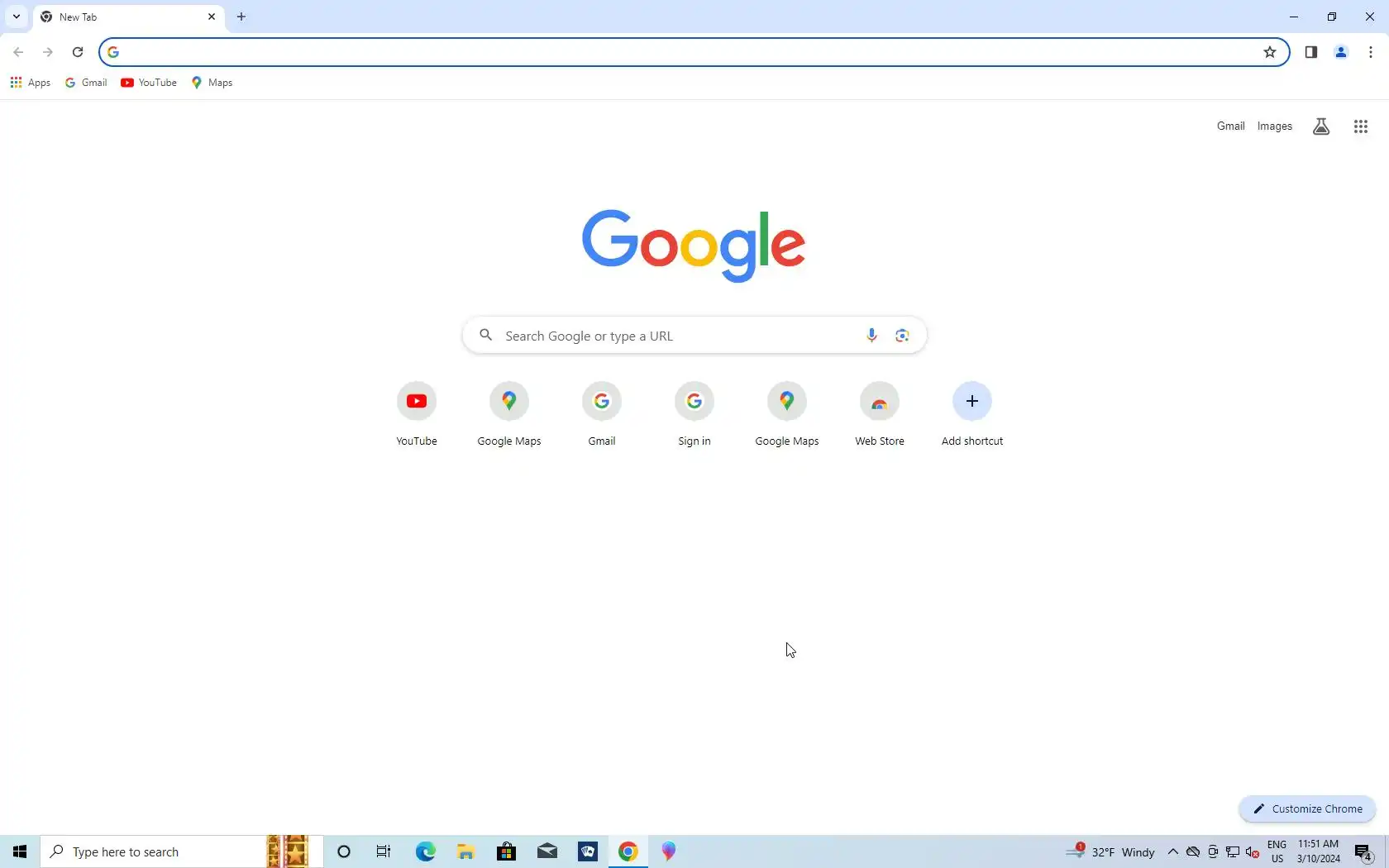Open Cortana circle icon in the taskbar
Screen dimensions: 1389x868
point(344,851)
